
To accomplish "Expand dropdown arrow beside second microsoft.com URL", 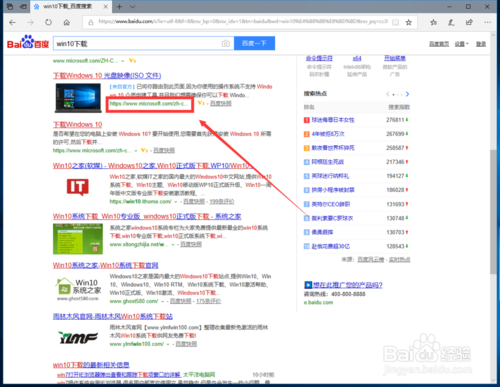I will [x=136, y=151].
